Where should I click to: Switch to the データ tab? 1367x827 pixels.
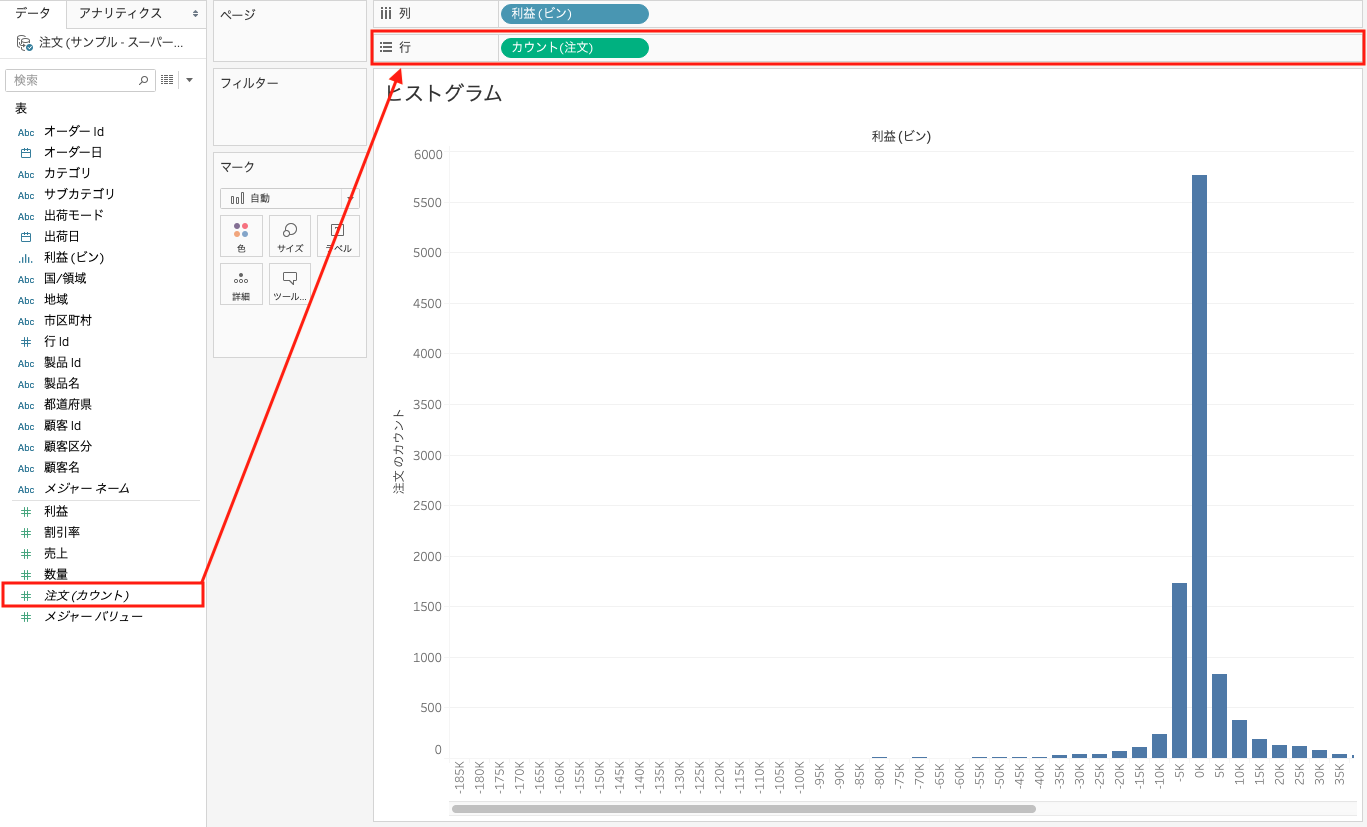(33, 13)
